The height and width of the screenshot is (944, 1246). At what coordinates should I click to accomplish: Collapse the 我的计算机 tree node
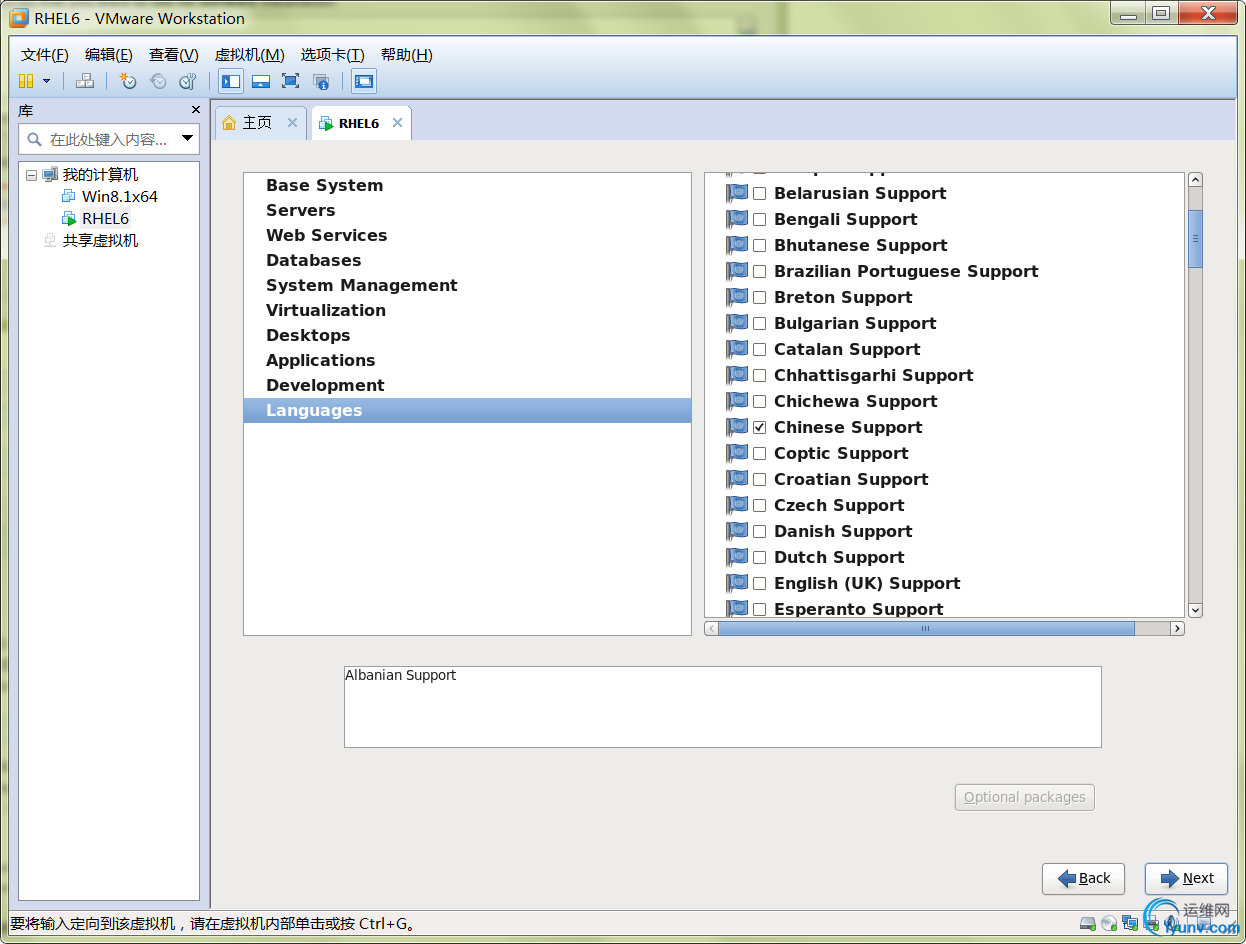(x=32, y=175)
